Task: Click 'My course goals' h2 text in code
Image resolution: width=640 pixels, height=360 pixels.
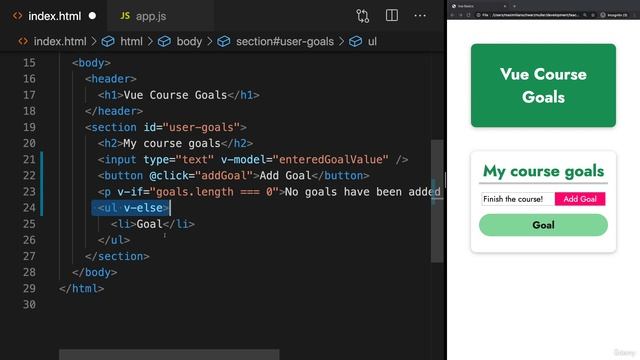Action: pyautogui.click(x=172, y=143)
